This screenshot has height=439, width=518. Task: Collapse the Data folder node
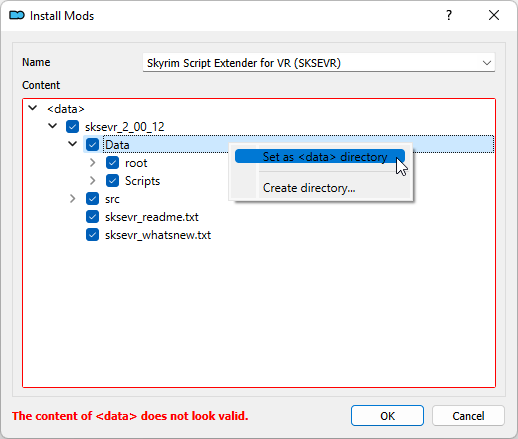pyautogui.click(x=73, y=144)
